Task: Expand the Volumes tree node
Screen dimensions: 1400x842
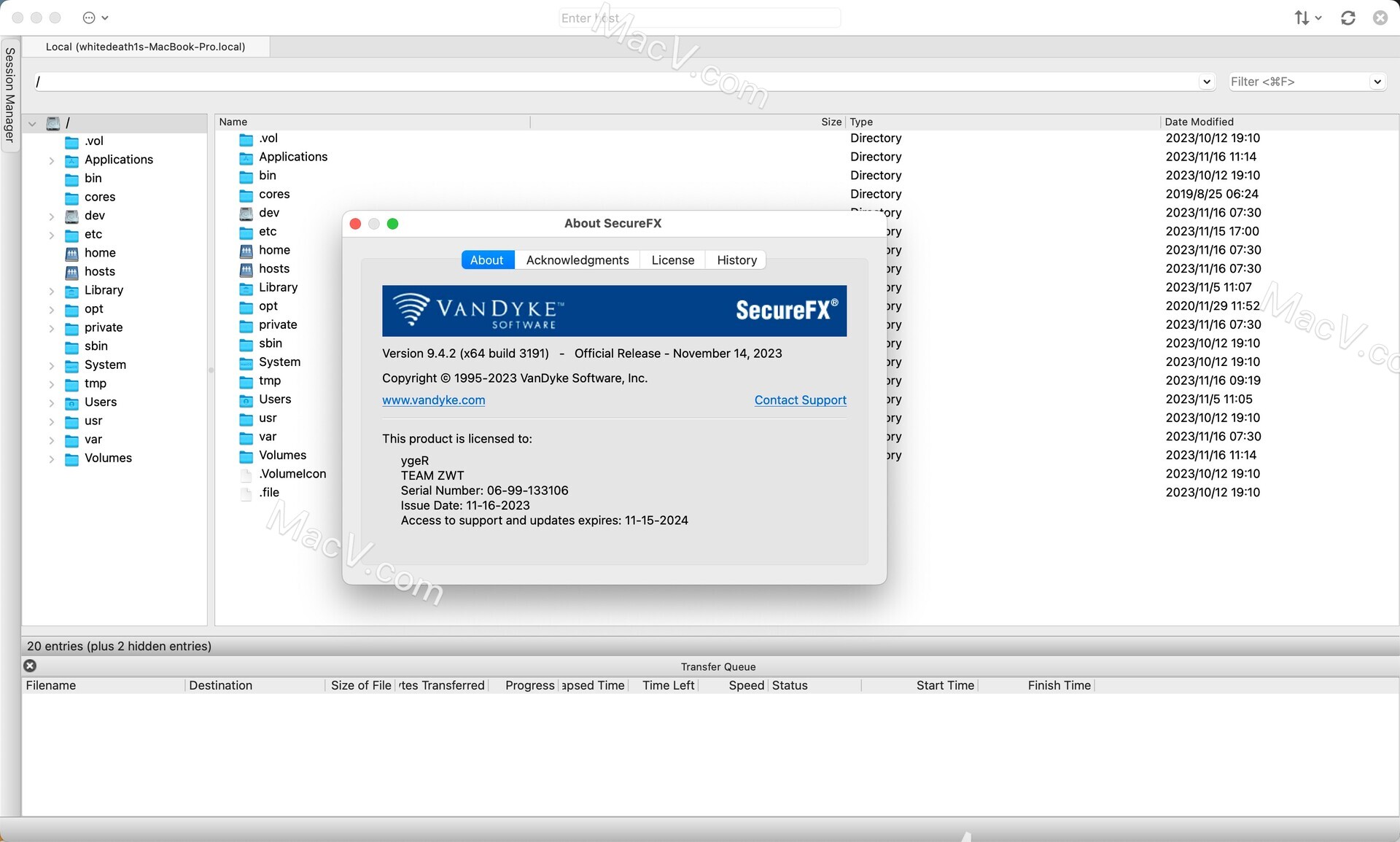Action: pos(51,459)
